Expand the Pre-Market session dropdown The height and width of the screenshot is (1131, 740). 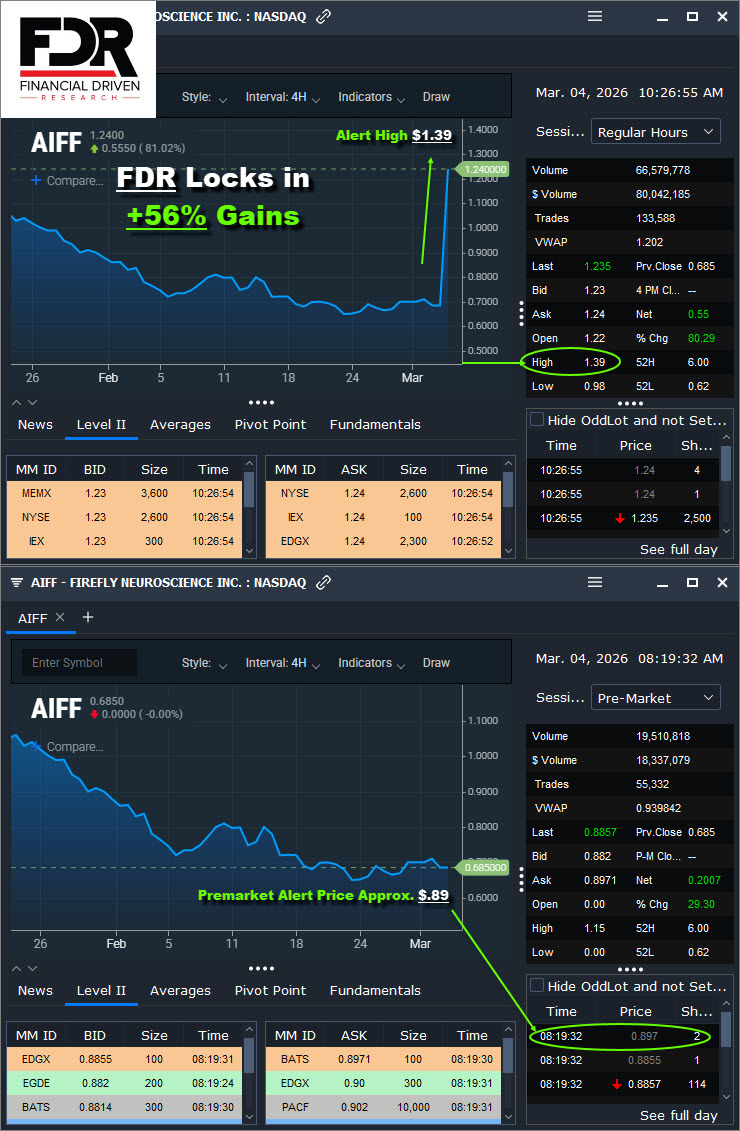[x=655, y=698]
